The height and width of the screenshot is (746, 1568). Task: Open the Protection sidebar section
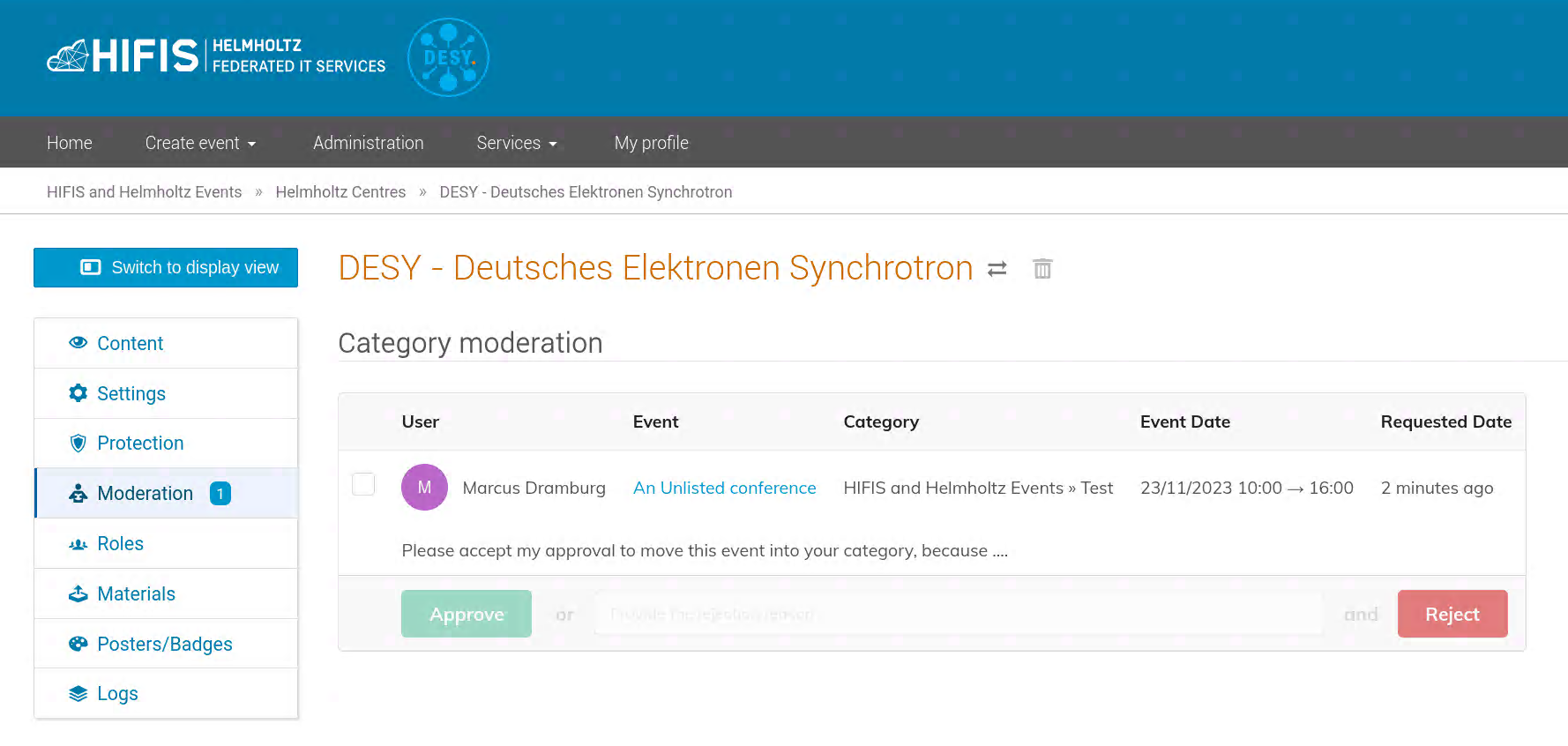click(166, 443)
